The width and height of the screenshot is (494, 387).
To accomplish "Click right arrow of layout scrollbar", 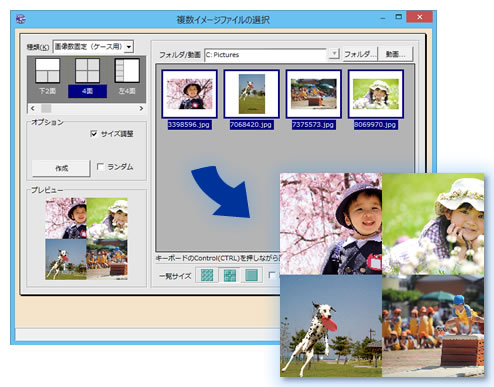I will coord(141,108).
